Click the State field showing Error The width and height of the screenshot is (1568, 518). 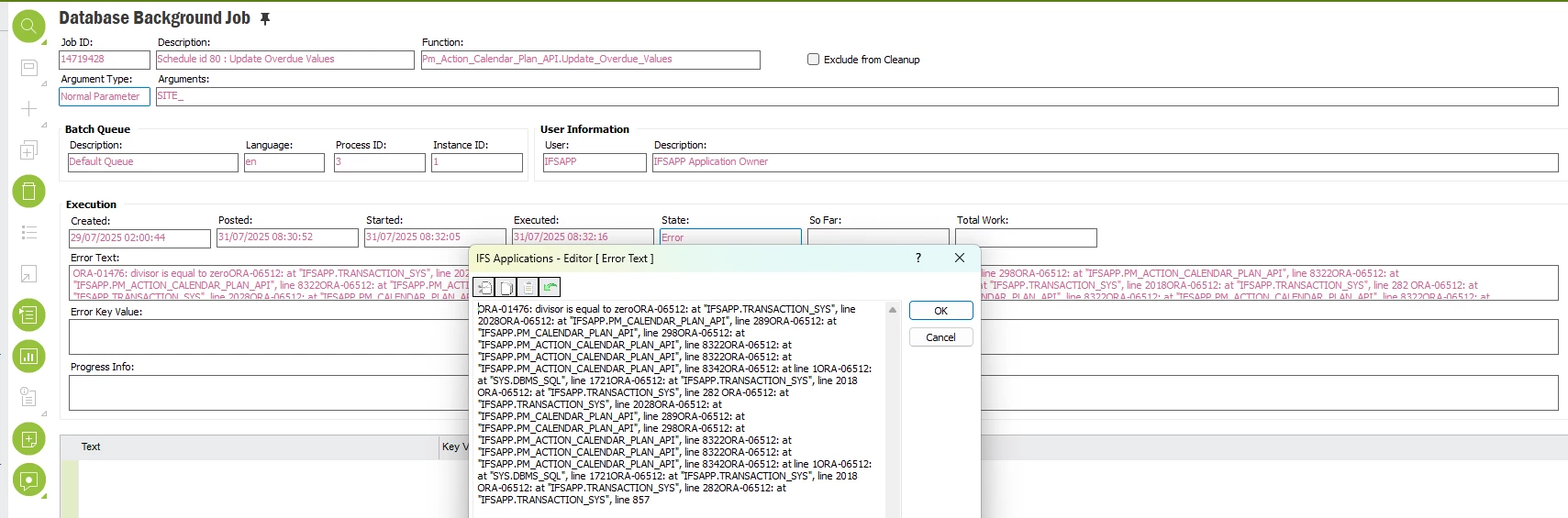pos(730,237)
